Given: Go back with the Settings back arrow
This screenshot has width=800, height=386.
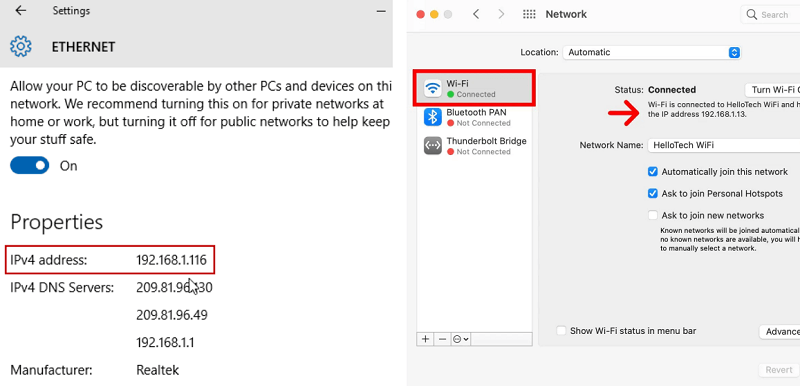Looking at the screenshot, I should pyautogui.click(x=20, y=11).
